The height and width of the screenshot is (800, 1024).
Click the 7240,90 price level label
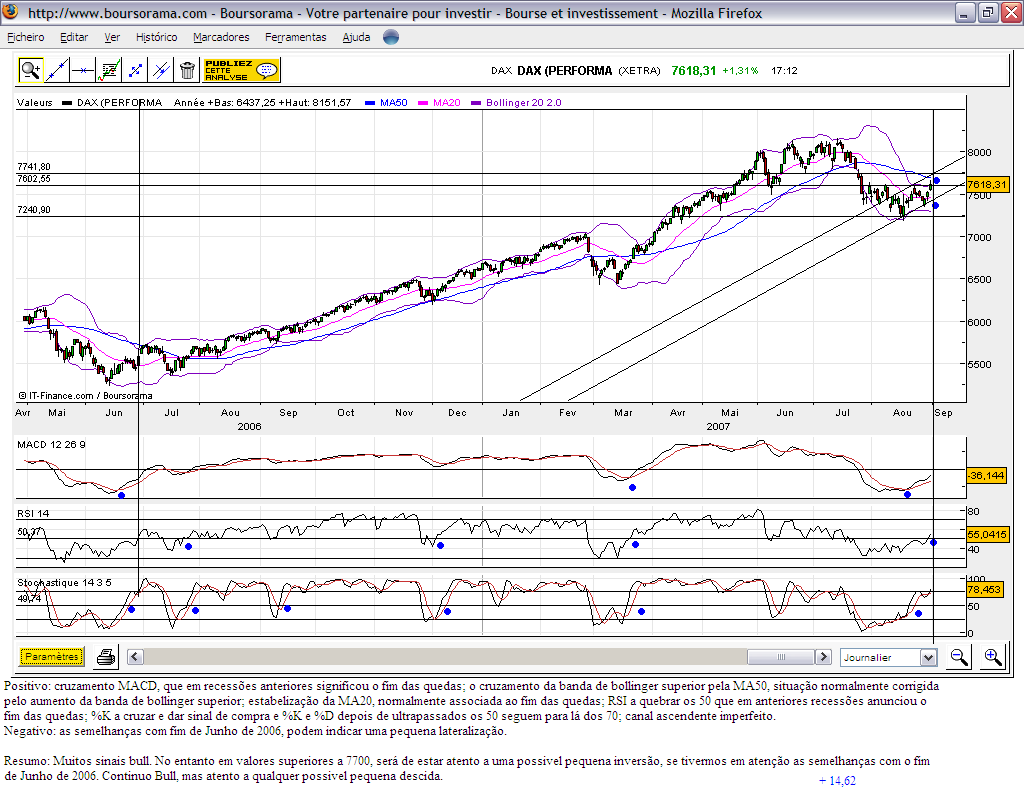34,210
